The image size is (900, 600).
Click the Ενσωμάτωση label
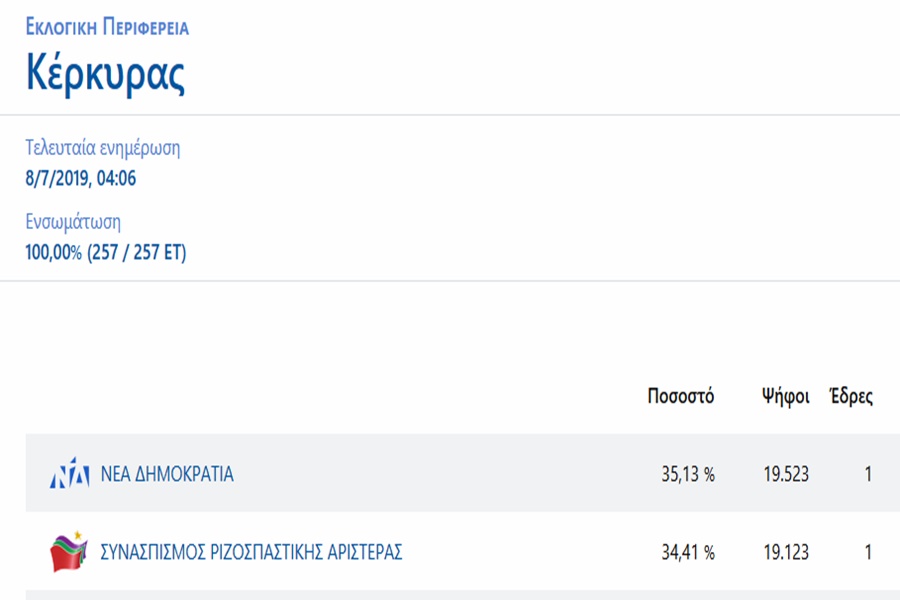point(73,222)
